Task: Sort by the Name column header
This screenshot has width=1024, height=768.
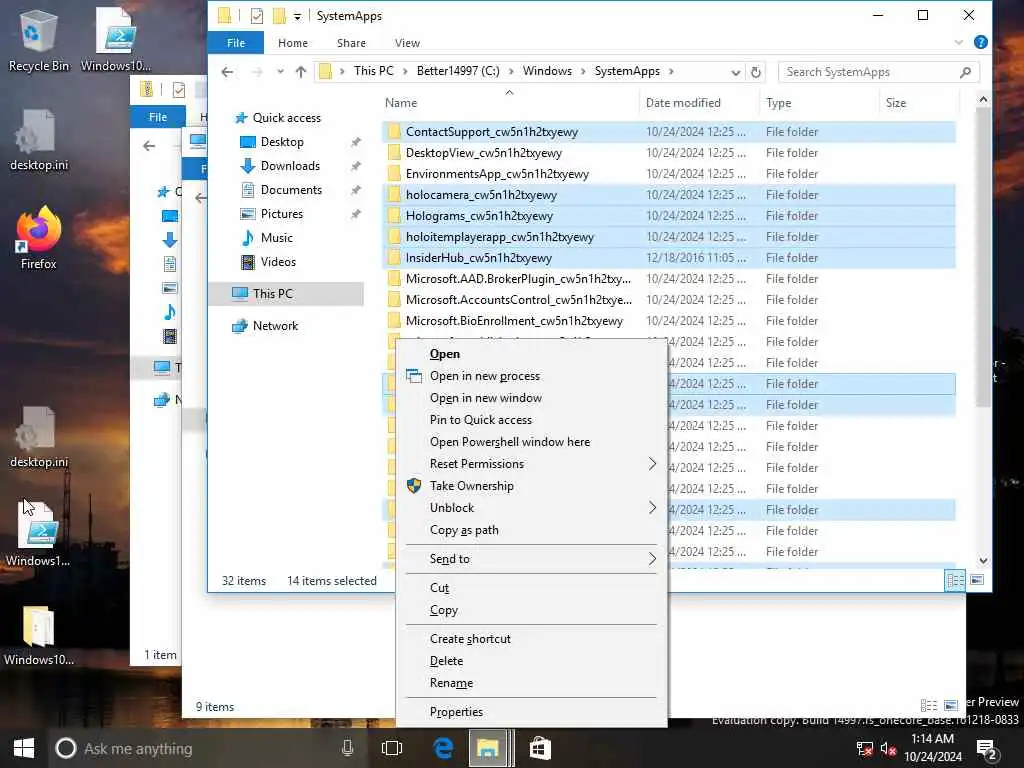Action: [x=510, y=103]
